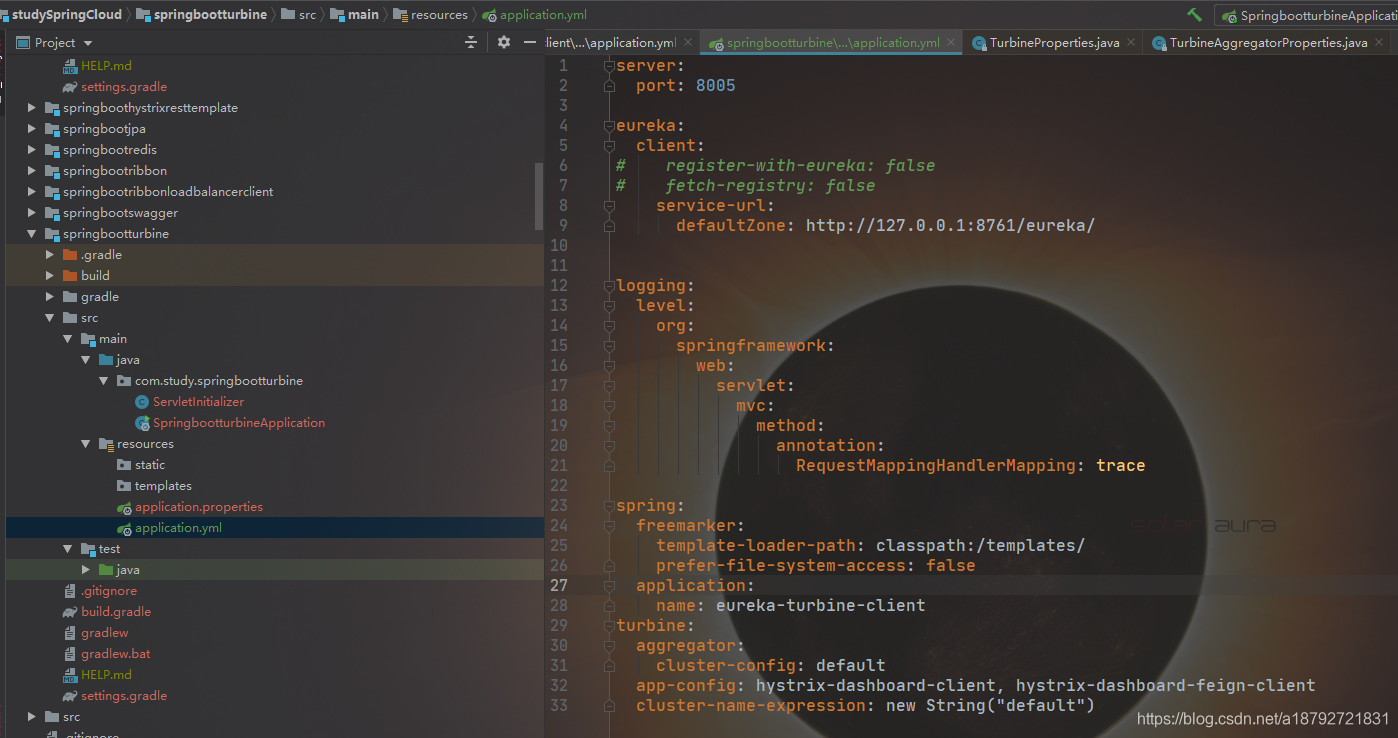
Task: Fold the client block at line 5
Action: click(608, 146)
